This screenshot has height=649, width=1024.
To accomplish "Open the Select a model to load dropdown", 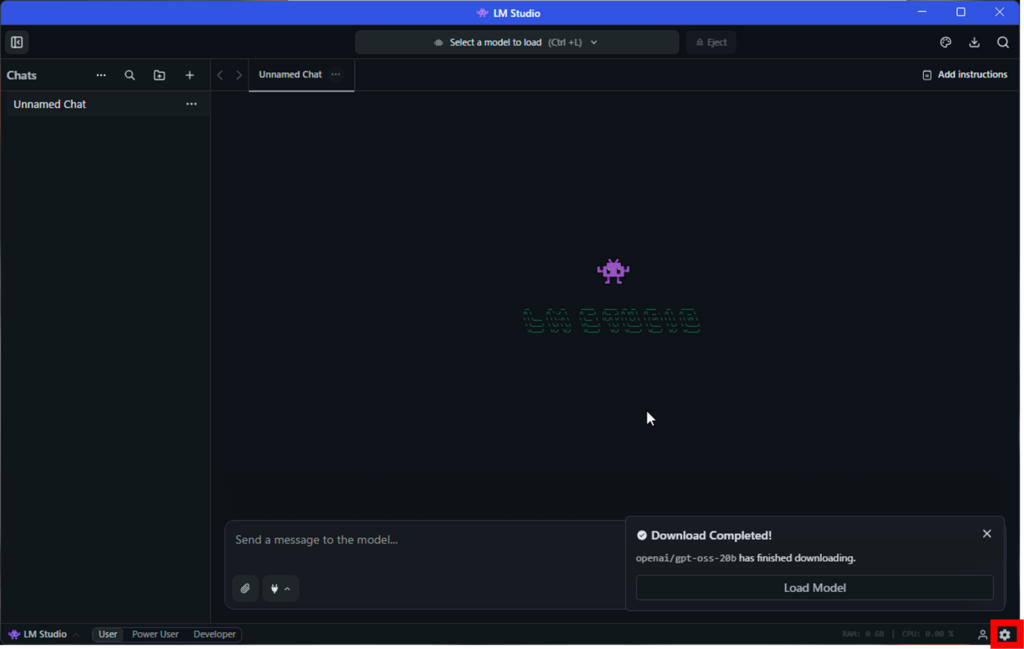I will (x=516, y=42).
